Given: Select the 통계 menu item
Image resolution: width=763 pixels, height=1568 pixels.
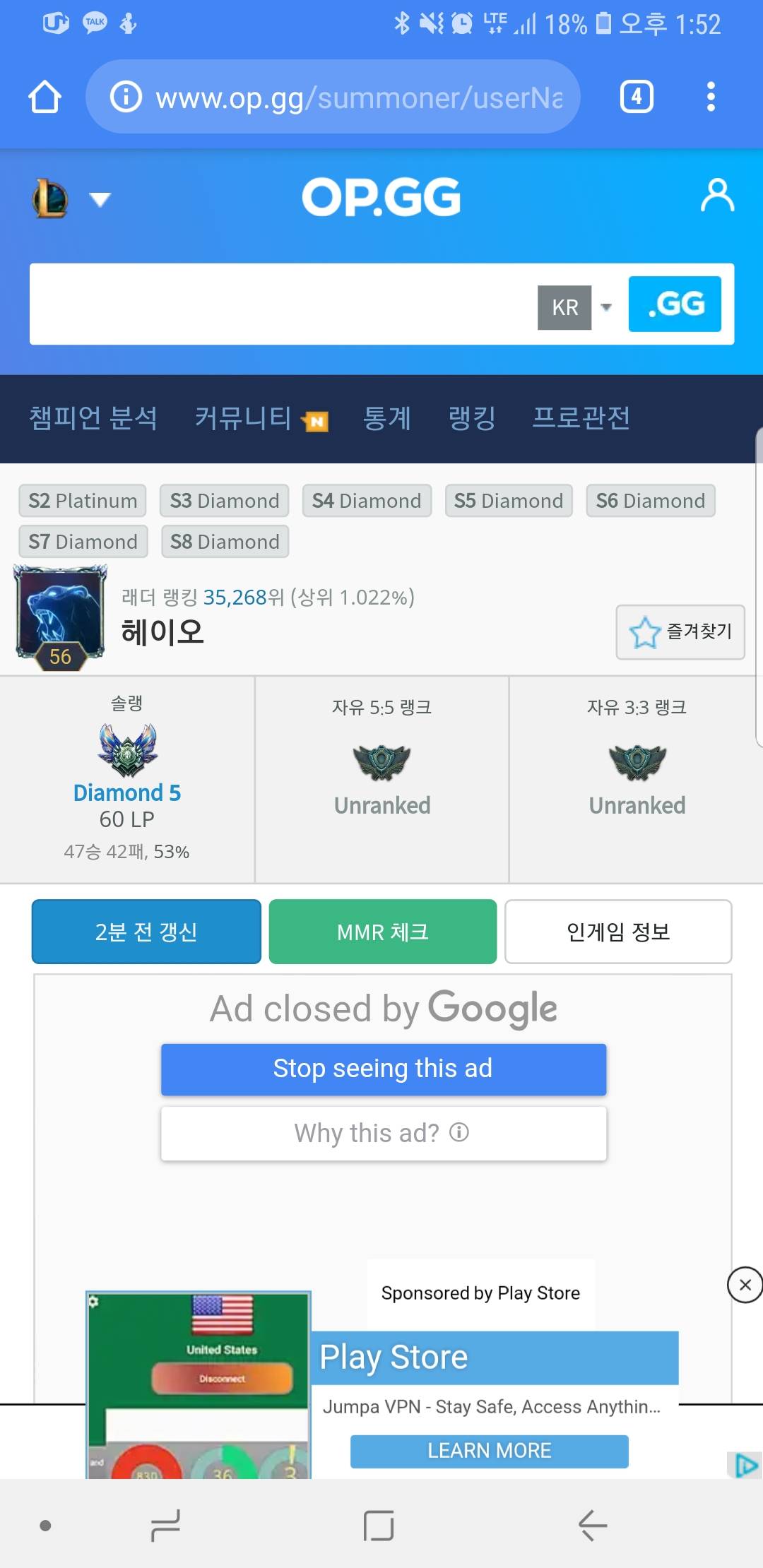Looking at the screenshot, I should coord(386,418).
